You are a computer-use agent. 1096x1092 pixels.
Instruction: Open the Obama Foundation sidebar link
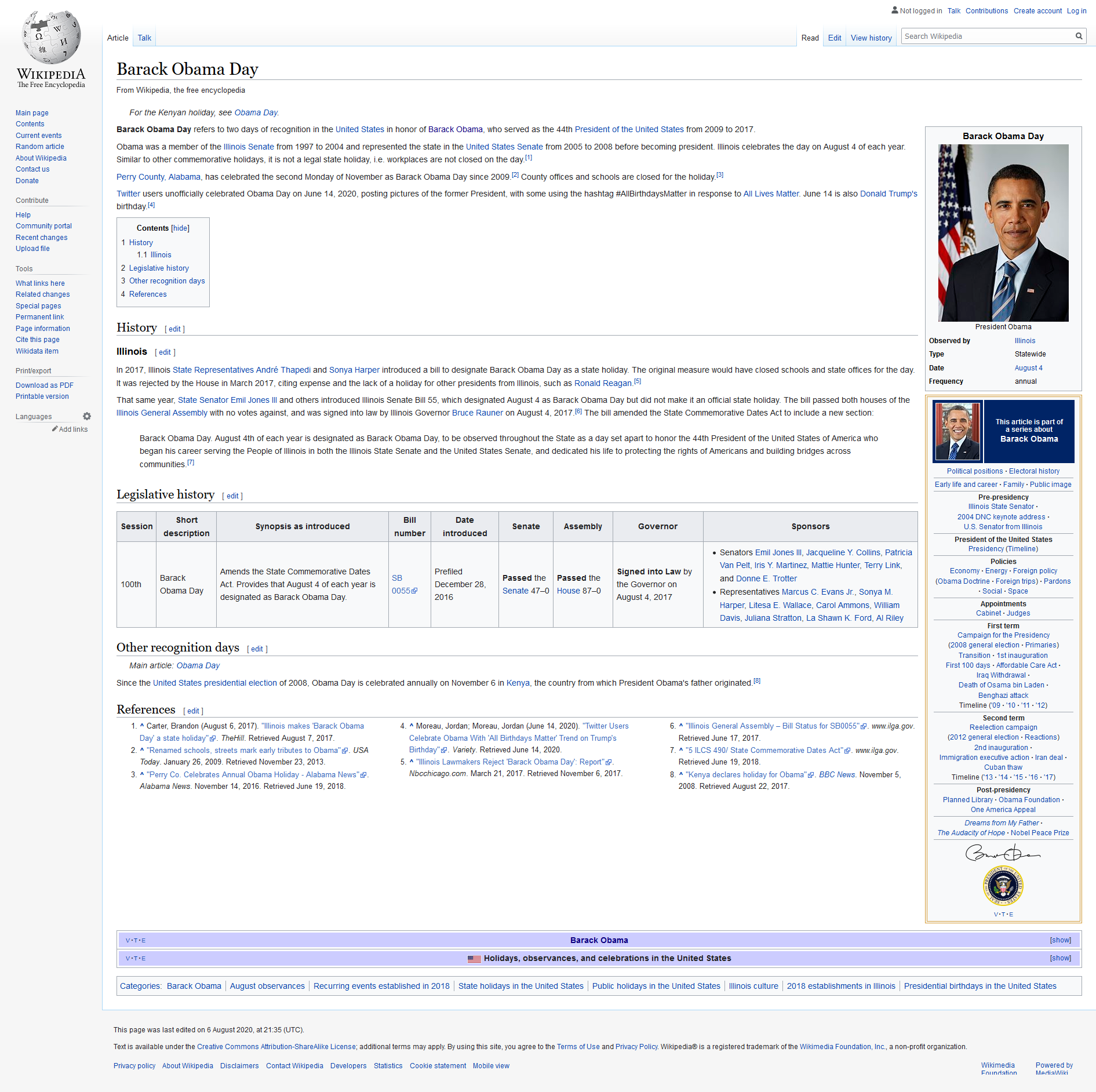pyautogui.click(x=1029, y=800)
